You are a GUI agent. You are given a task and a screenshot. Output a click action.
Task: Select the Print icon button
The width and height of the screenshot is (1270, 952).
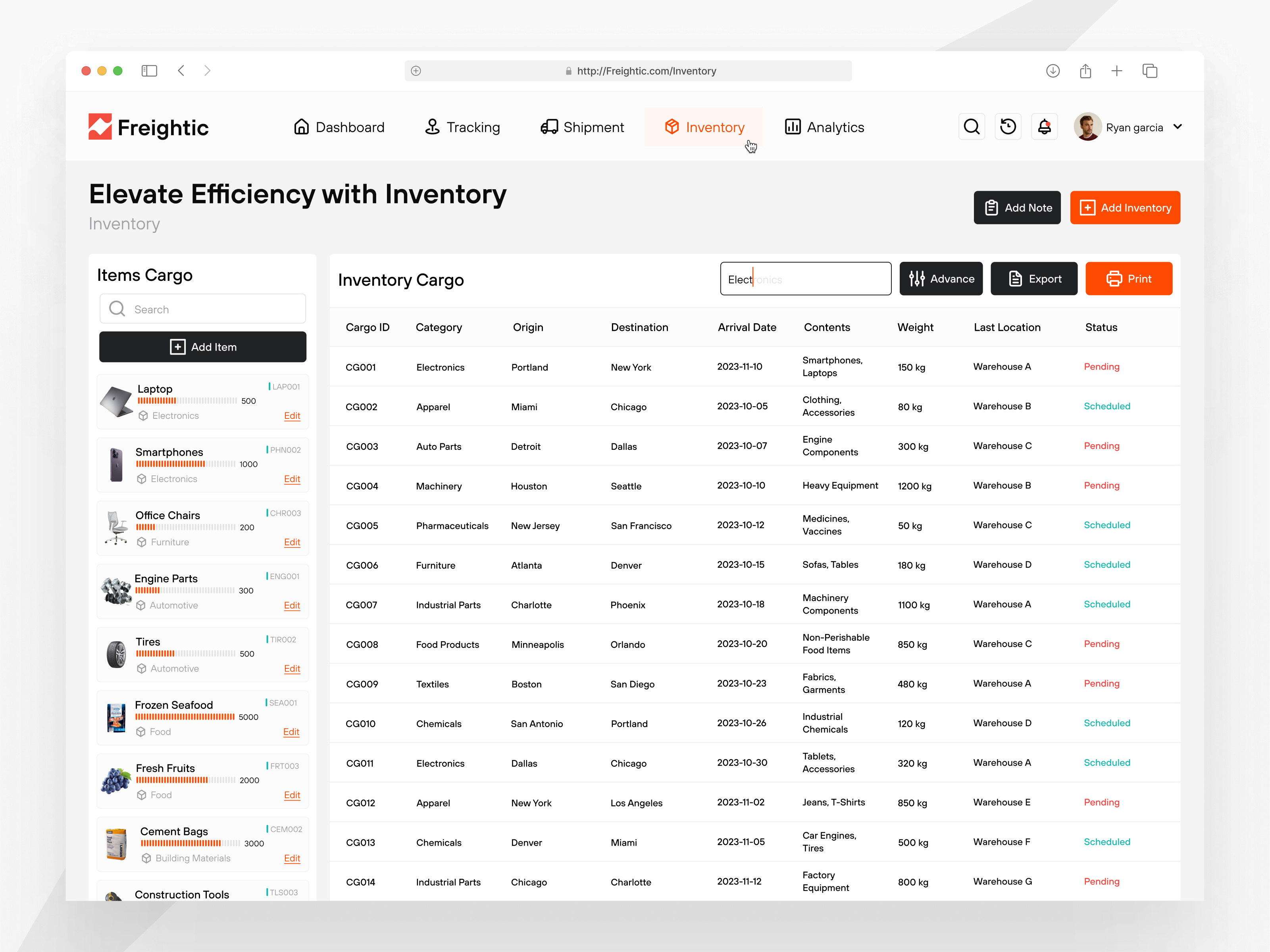(x=1114, y=279)
